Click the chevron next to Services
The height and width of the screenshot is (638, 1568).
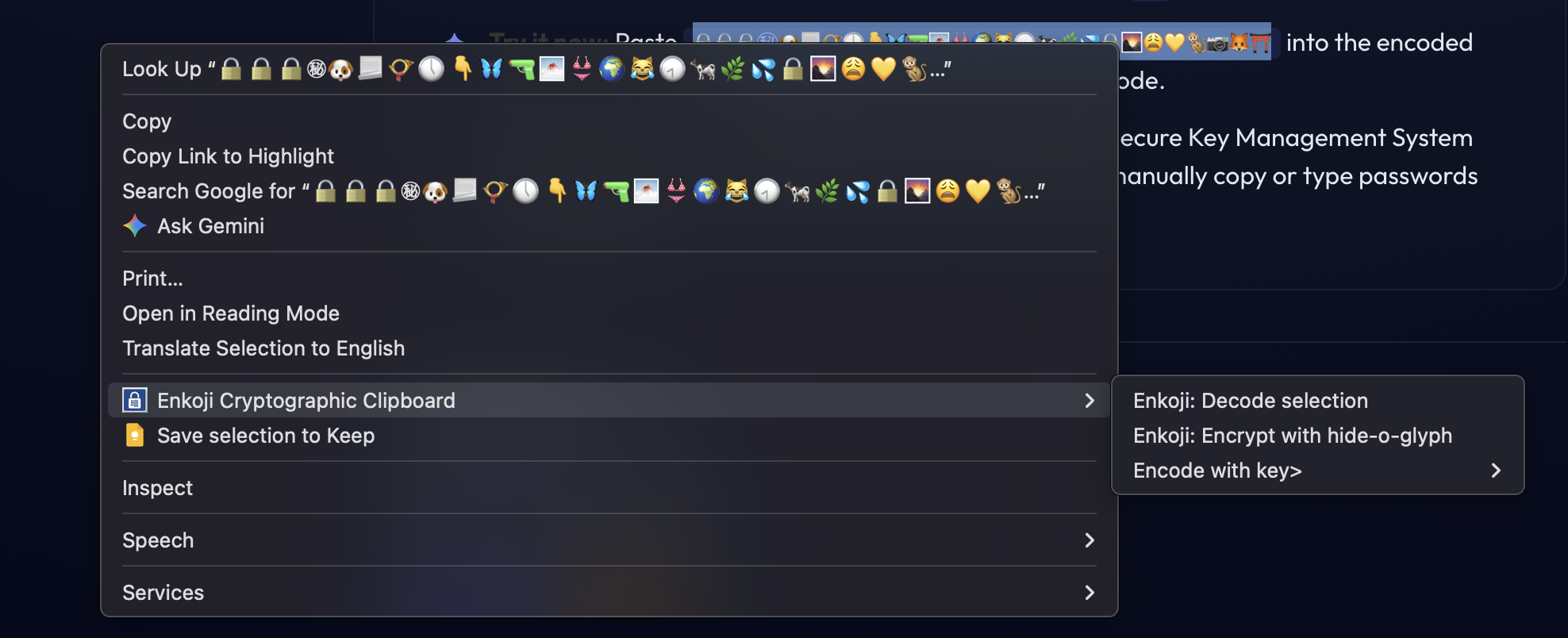coord(1090,593)
